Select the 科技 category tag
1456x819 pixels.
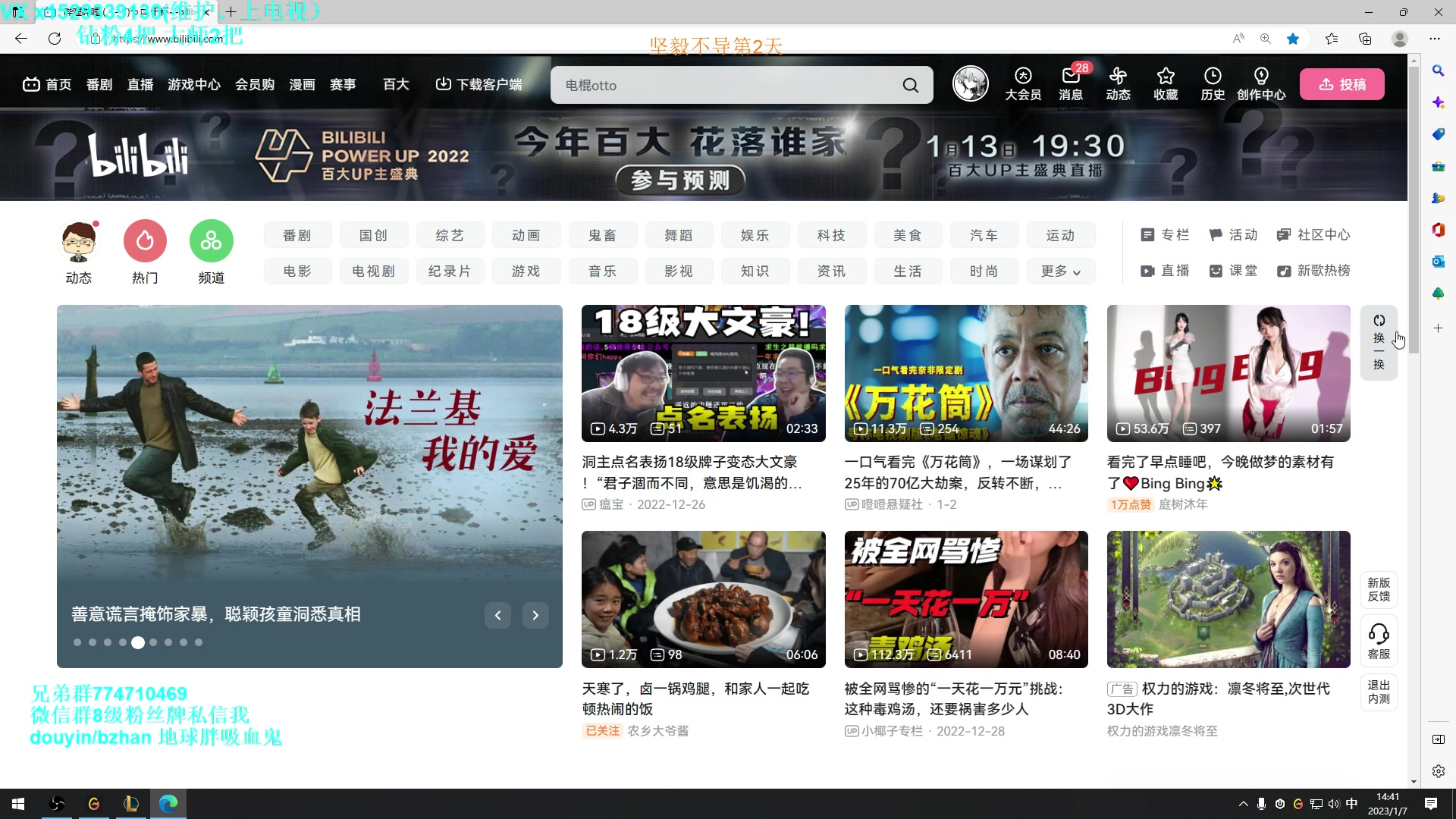tap(832, 235)
